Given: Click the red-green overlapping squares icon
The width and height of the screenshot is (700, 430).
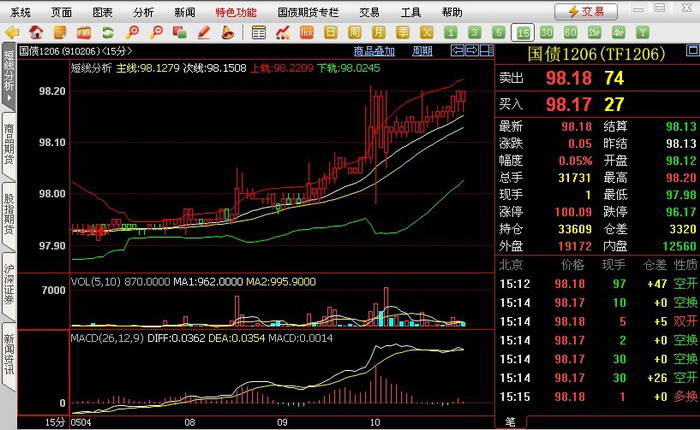Looking at the screenshot, I should pos(179,33).
